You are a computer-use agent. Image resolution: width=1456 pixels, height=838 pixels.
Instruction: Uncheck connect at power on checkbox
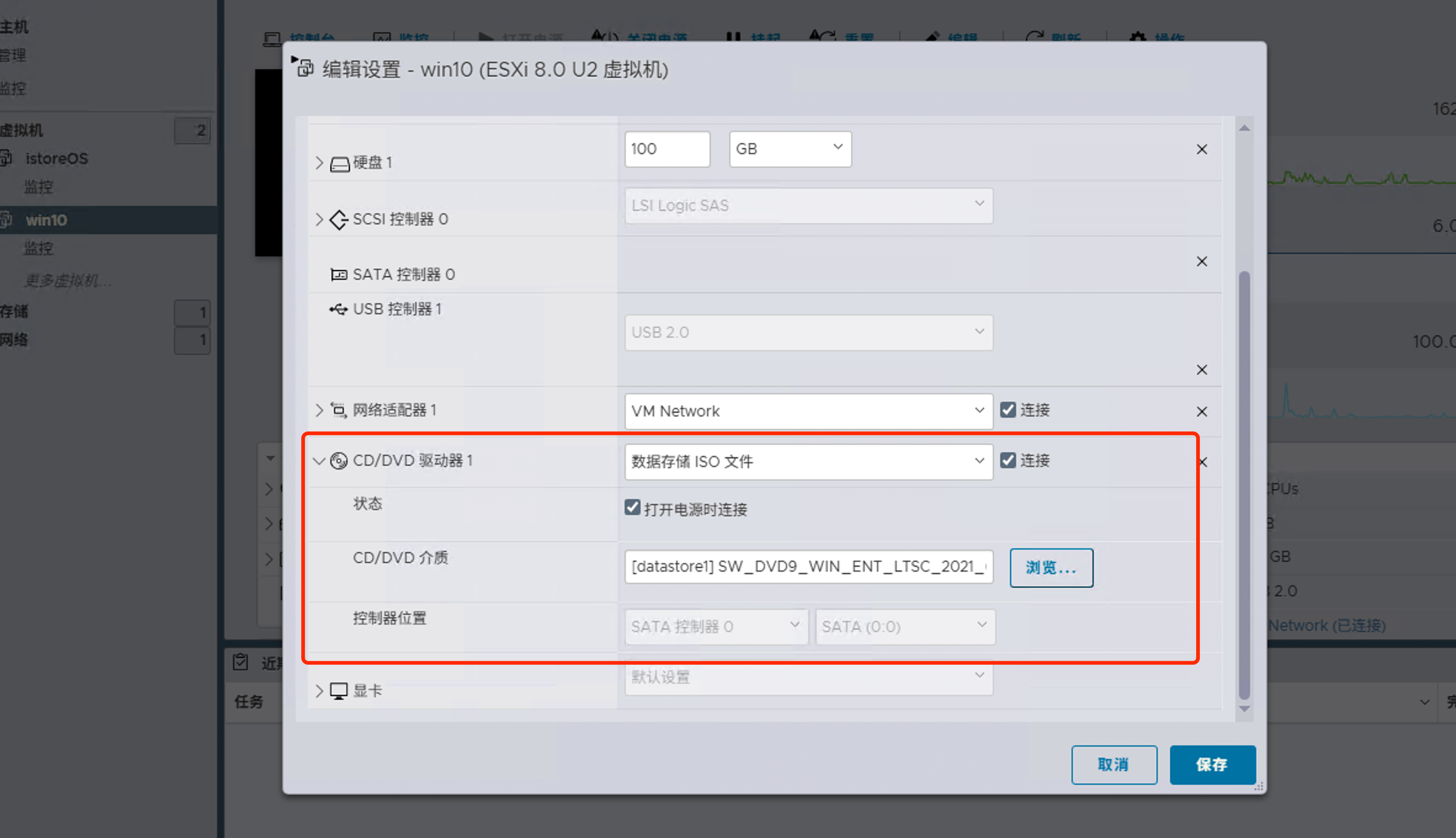[633, 508]
